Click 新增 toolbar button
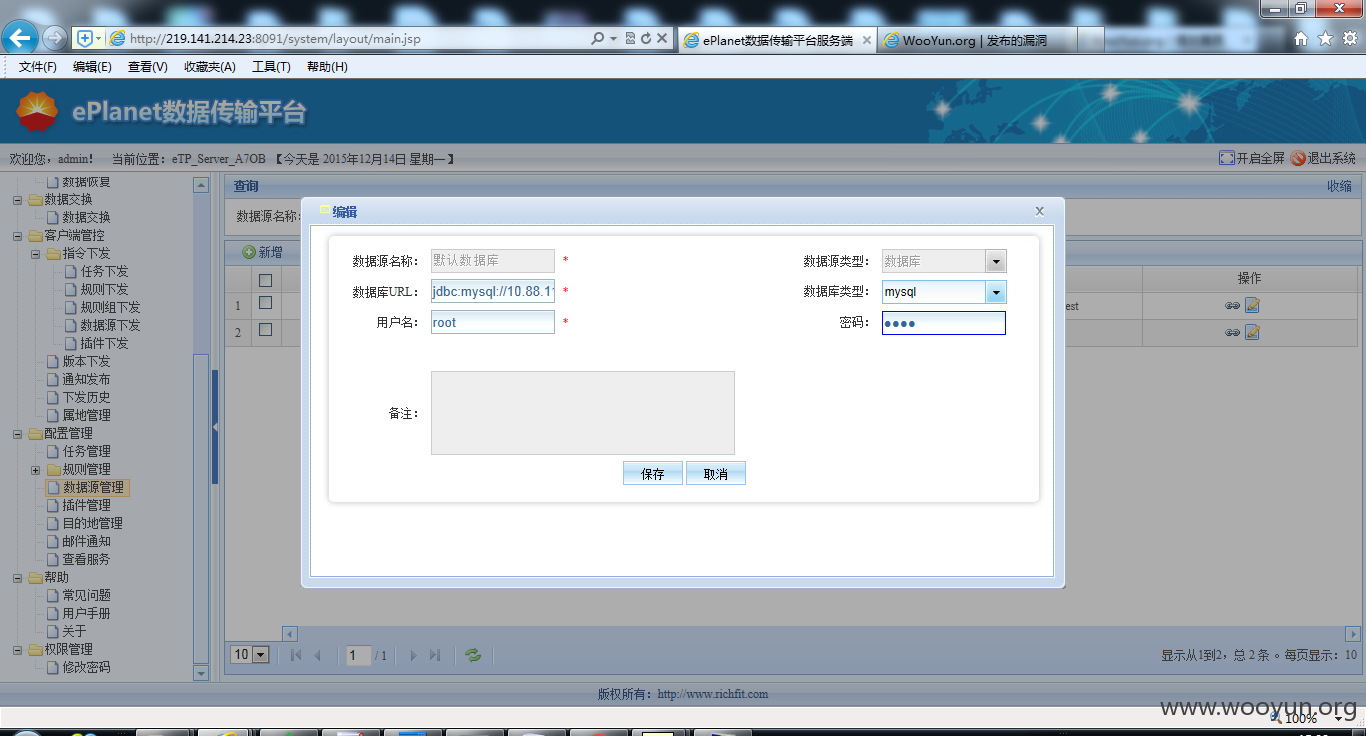 [262, 252]
